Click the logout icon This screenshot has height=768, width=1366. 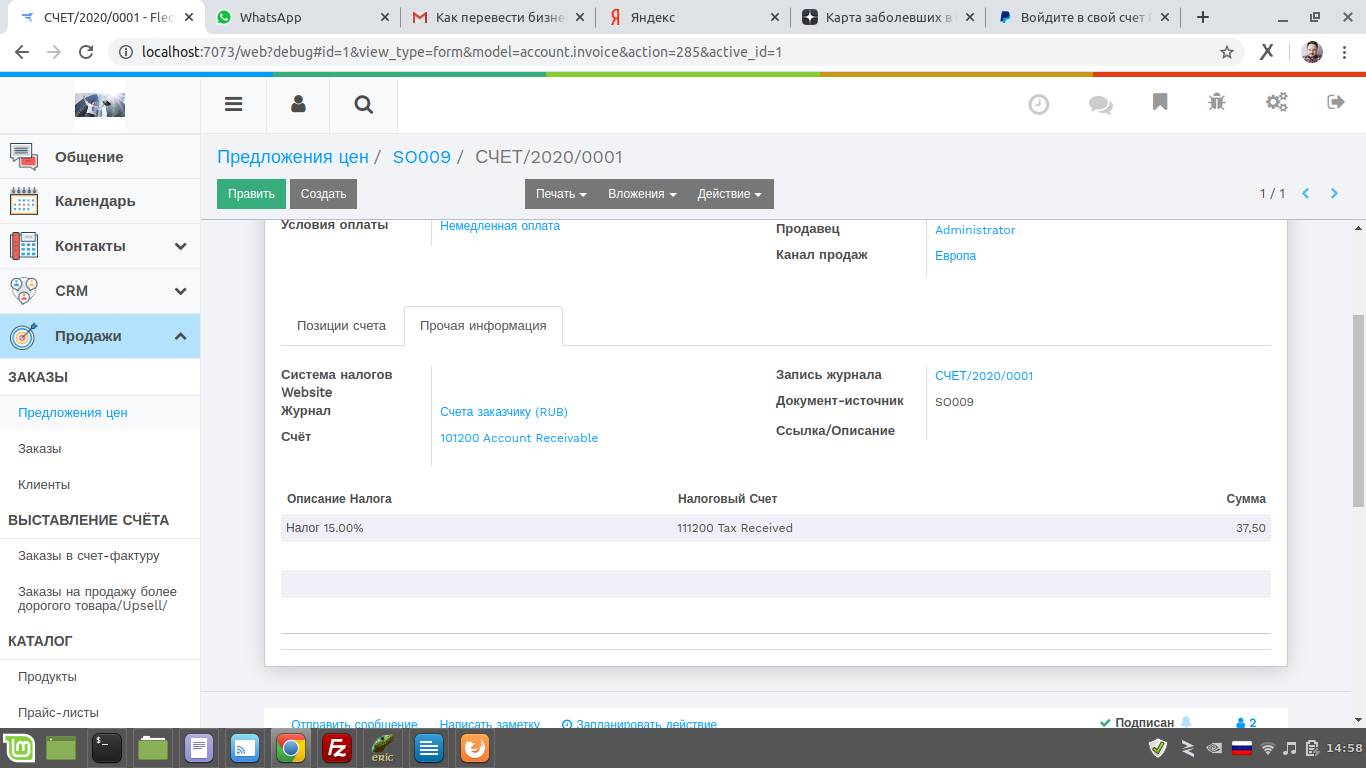pyautogui.click(x=1336, y=102)
